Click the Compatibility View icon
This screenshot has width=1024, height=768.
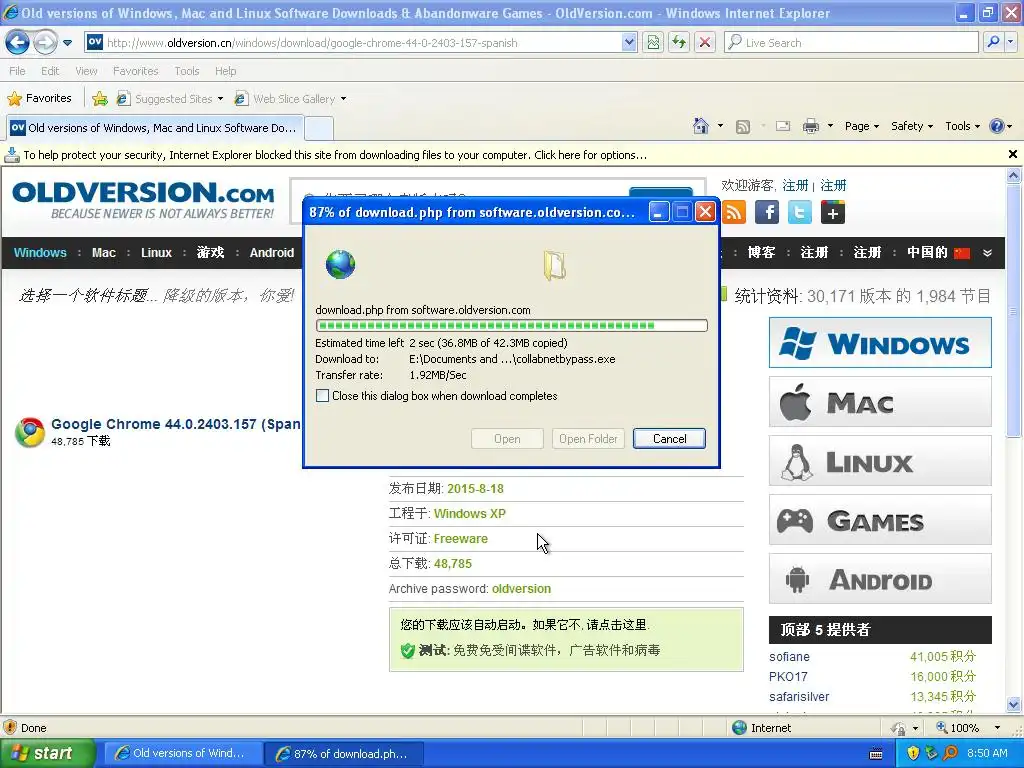click(x=653, y=42)
